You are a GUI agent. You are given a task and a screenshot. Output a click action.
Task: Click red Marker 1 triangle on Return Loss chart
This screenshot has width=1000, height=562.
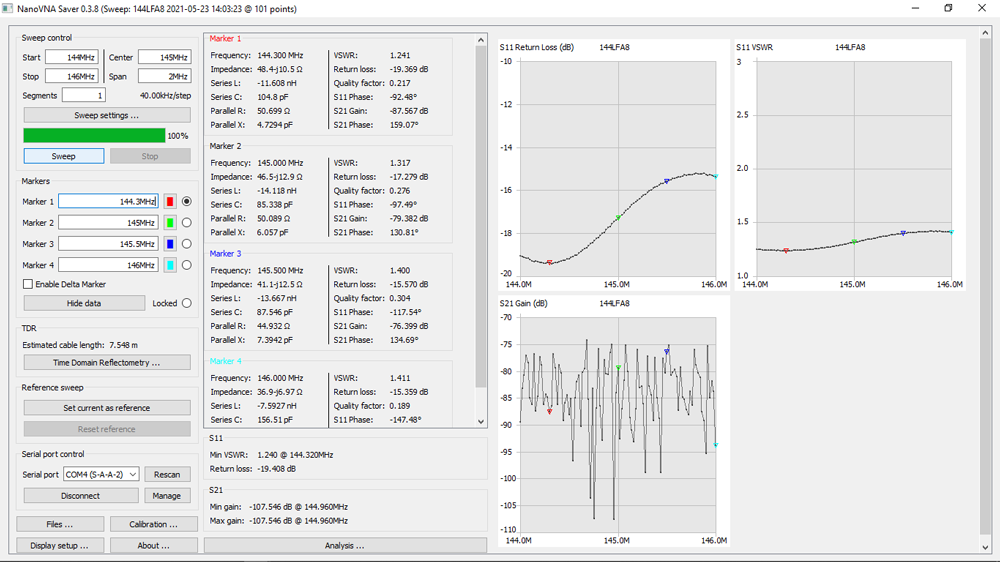click(550, 262)
